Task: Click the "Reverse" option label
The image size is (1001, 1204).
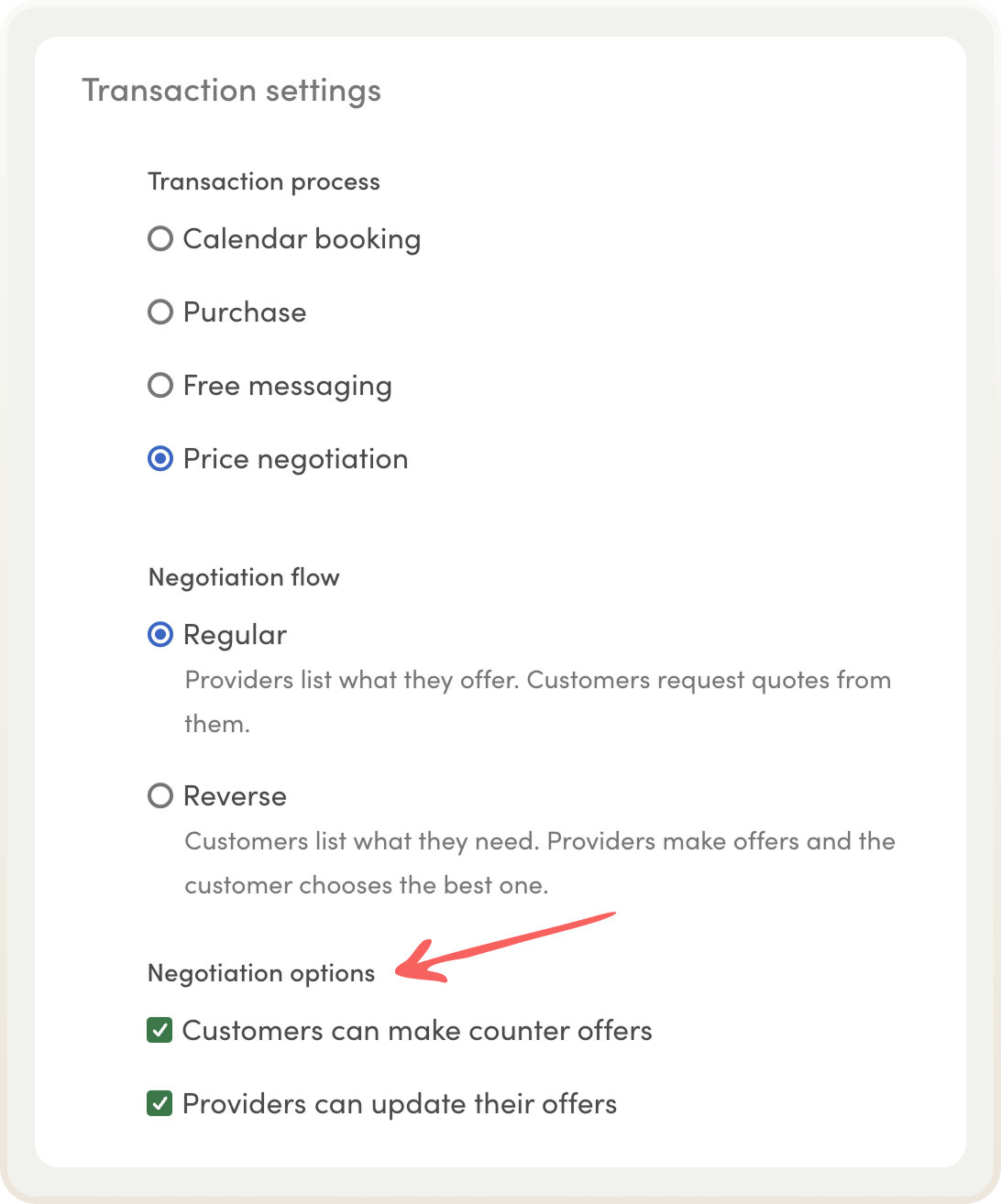Action: tap(235, 796)
